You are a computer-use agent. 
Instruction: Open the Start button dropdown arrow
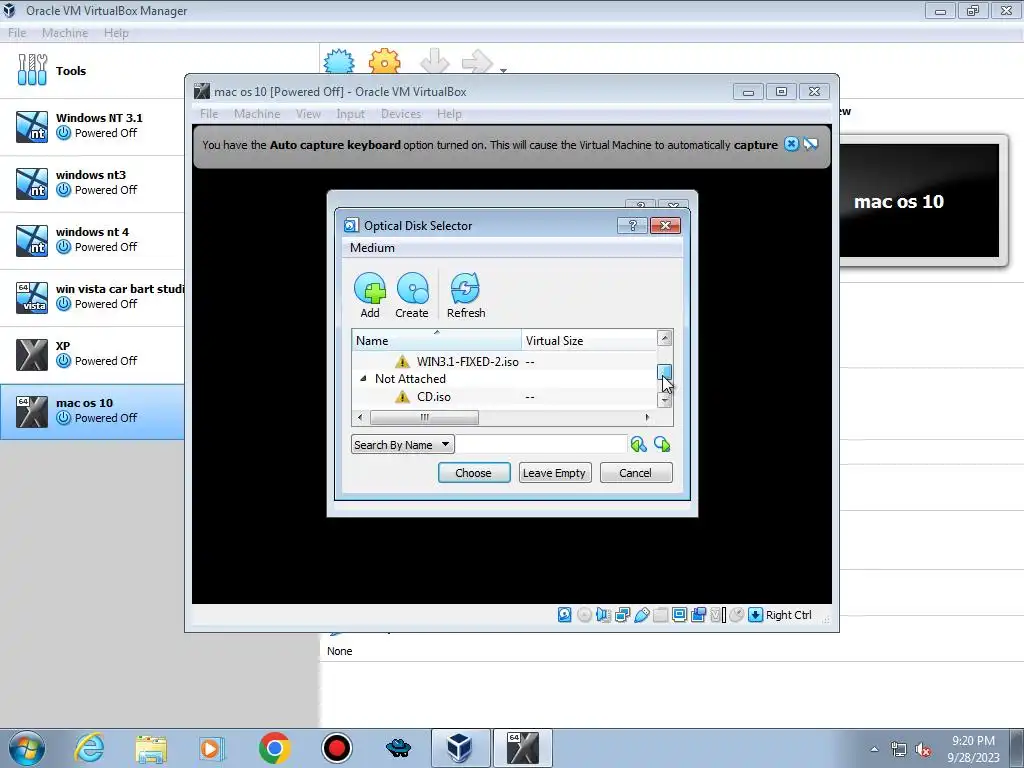pos(504,70)
